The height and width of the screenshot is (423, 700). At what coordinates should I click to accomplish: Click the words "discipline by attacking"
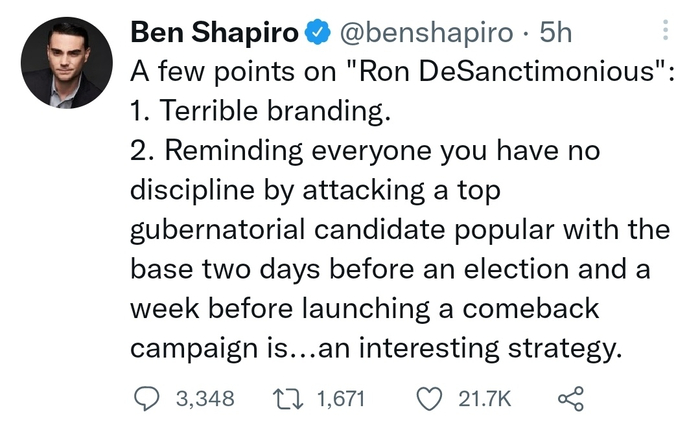[x=253, y=190]
